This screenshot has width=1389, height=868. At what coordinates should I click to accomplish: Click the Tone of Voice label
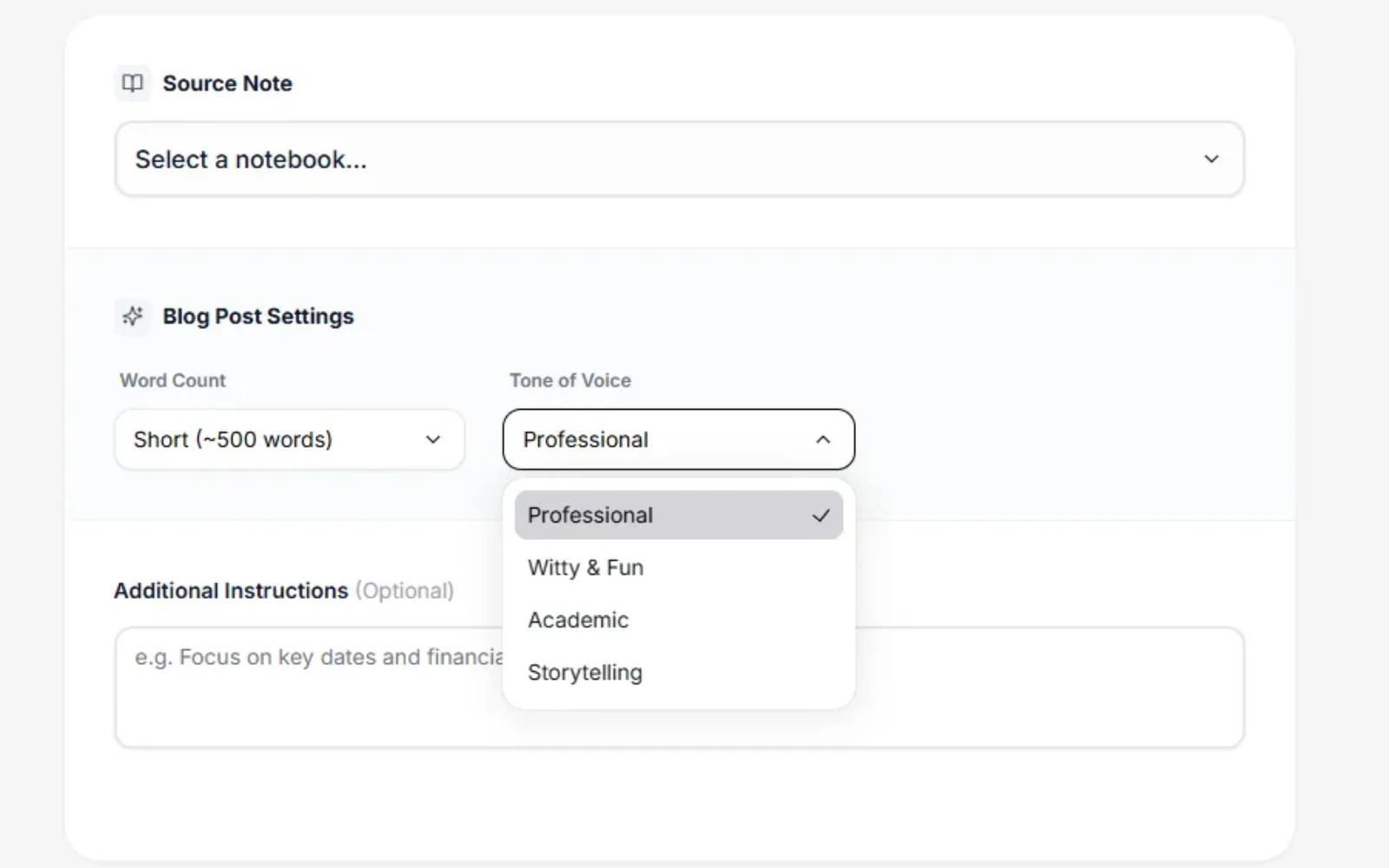[x=569, y=380]
